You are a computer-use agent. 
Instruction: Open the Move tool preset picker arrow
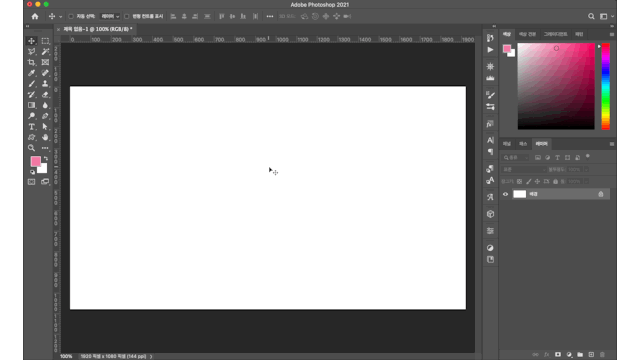point(60,17)
